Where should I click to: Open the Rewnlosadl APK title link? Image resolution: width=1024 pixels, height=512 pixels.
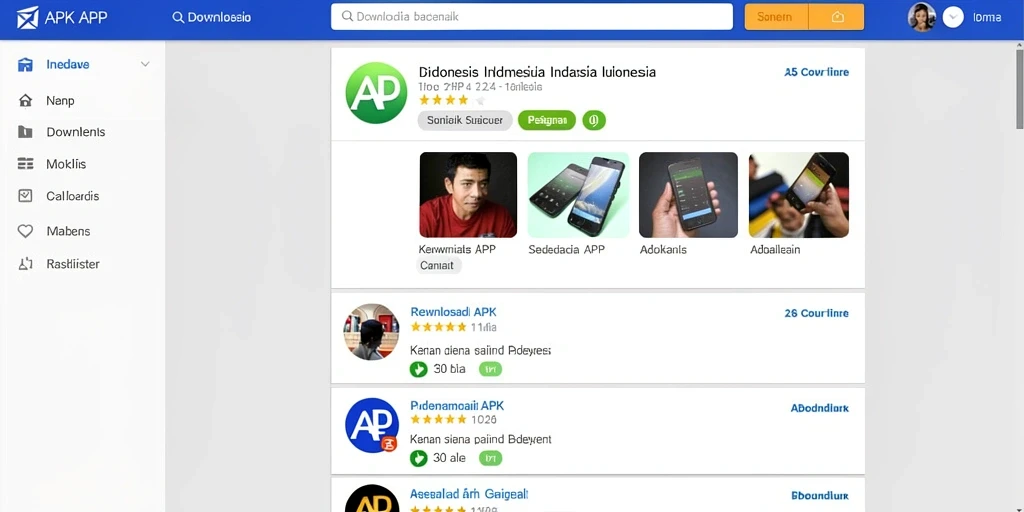[x=453, y=312]
